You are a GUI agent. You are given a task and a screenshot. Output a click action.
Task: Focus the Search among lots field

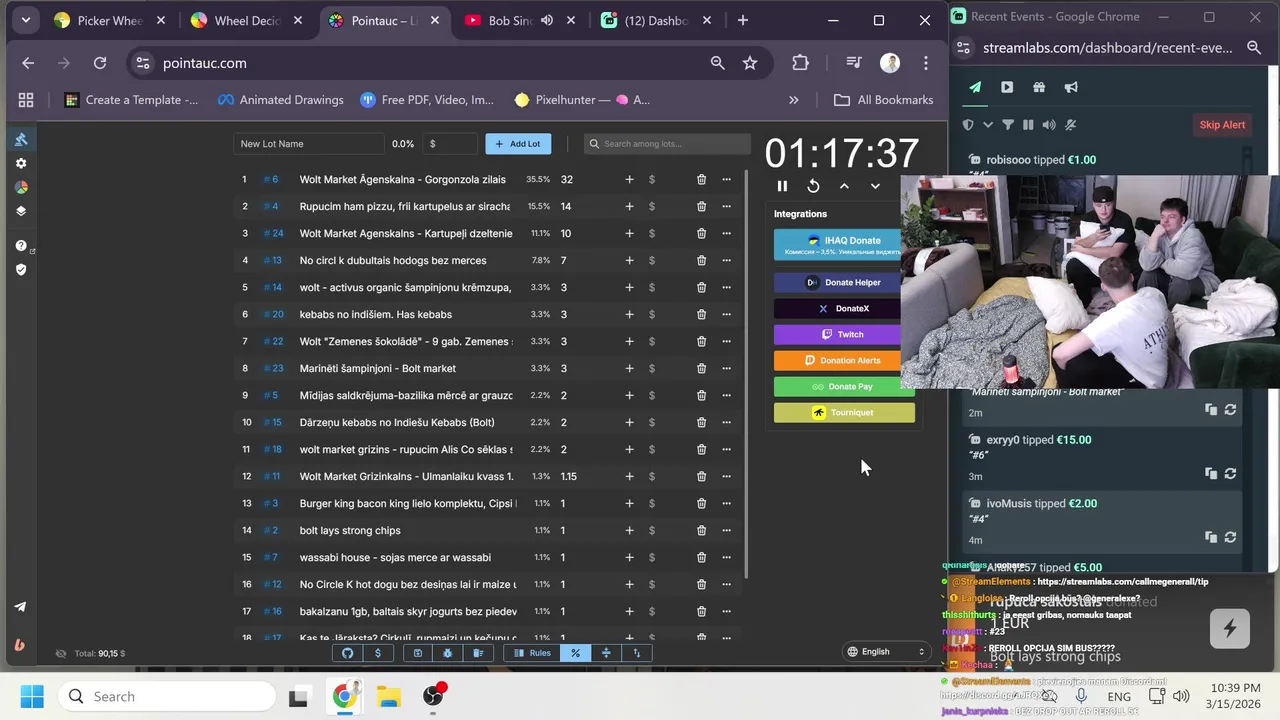667,144
